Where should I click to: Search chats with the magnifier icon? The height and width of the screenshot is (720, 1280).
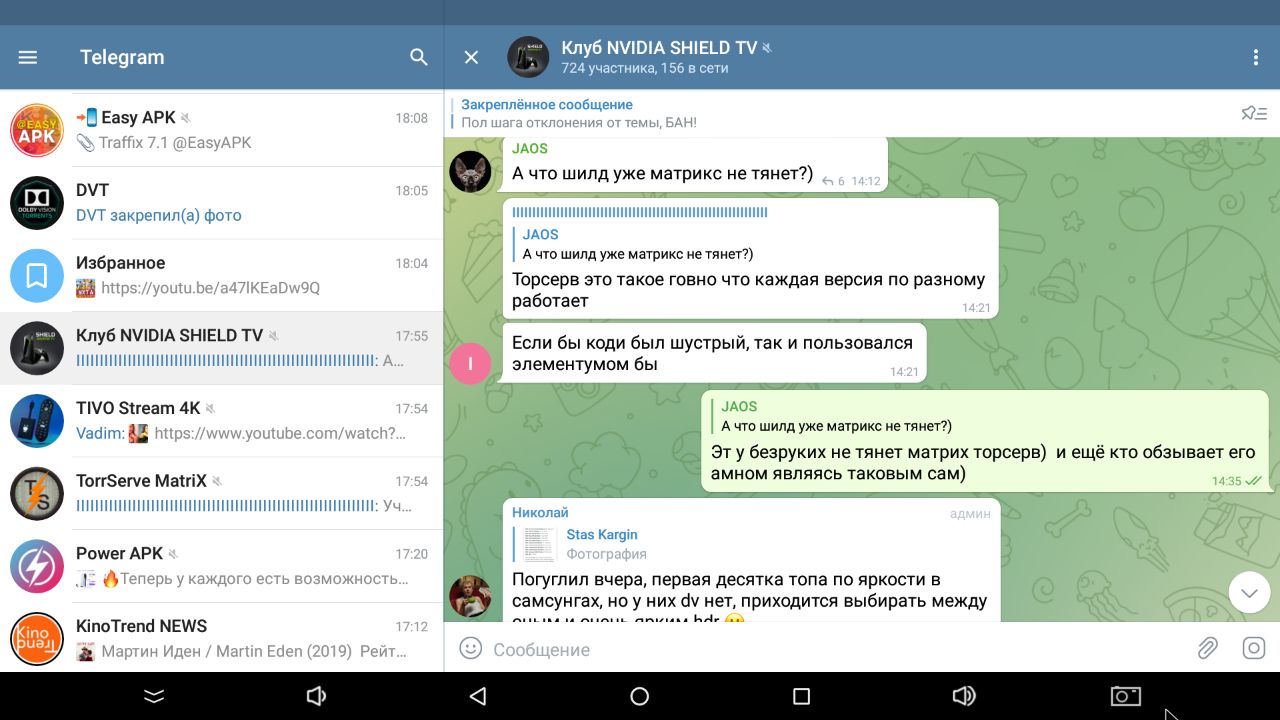[419, 57]
